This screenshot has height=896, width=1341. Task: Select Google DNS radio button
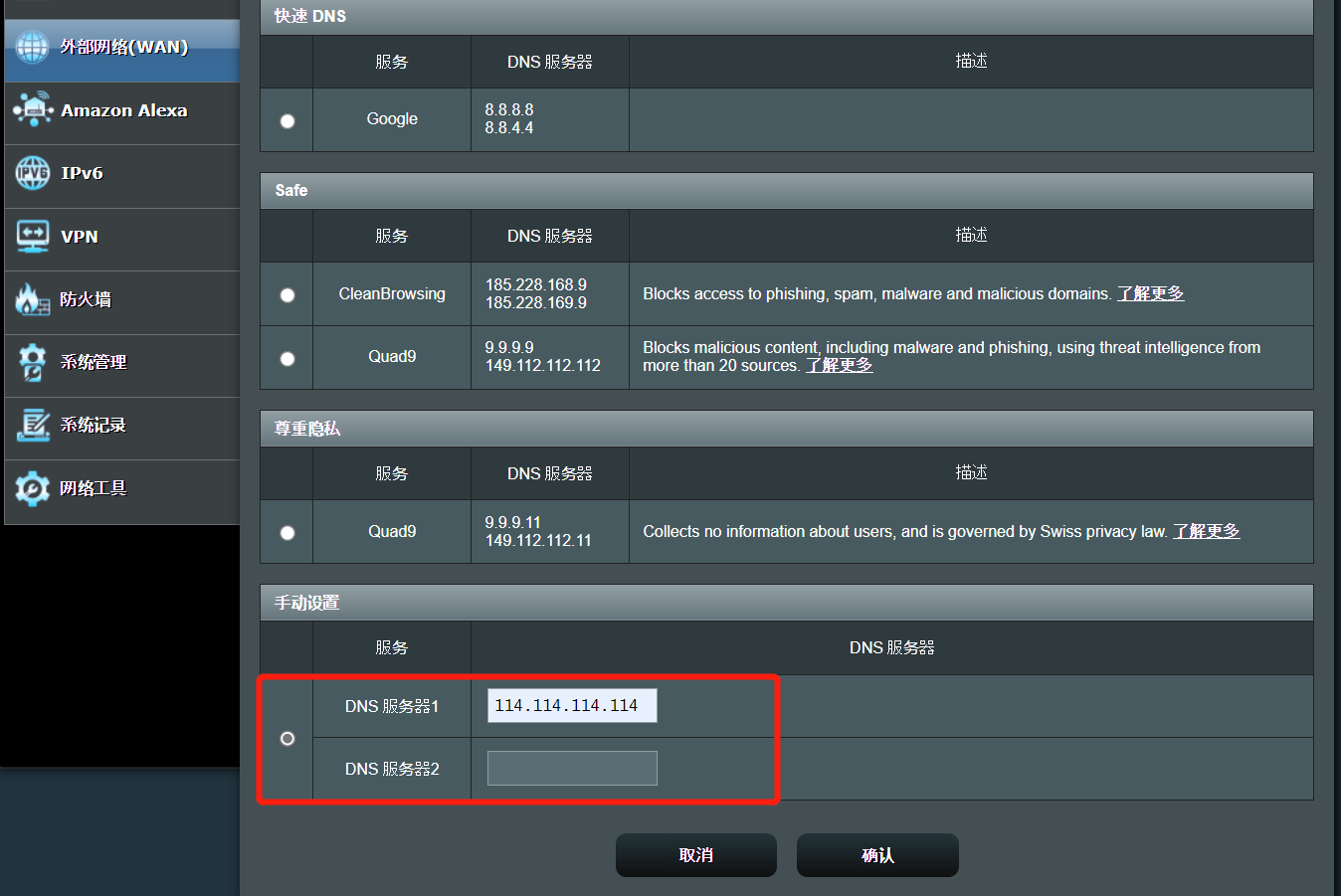pyautogui.click(x=287, y=120)
